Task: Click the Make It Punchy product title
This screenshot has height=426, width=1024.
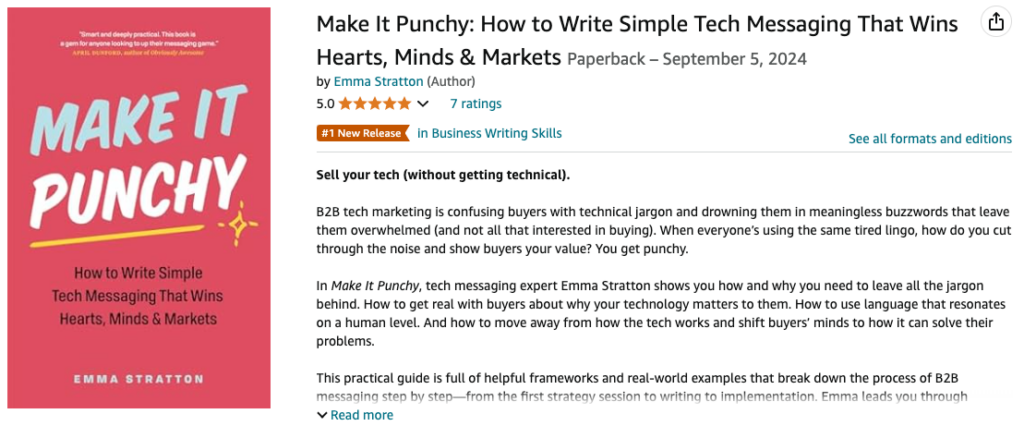Action: [637, 41]
